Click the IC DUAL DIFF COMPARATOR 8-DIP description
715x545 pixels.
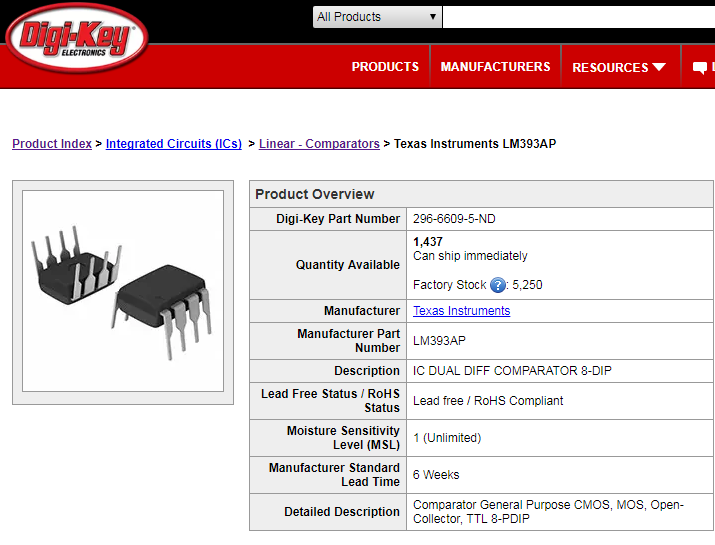512,371
